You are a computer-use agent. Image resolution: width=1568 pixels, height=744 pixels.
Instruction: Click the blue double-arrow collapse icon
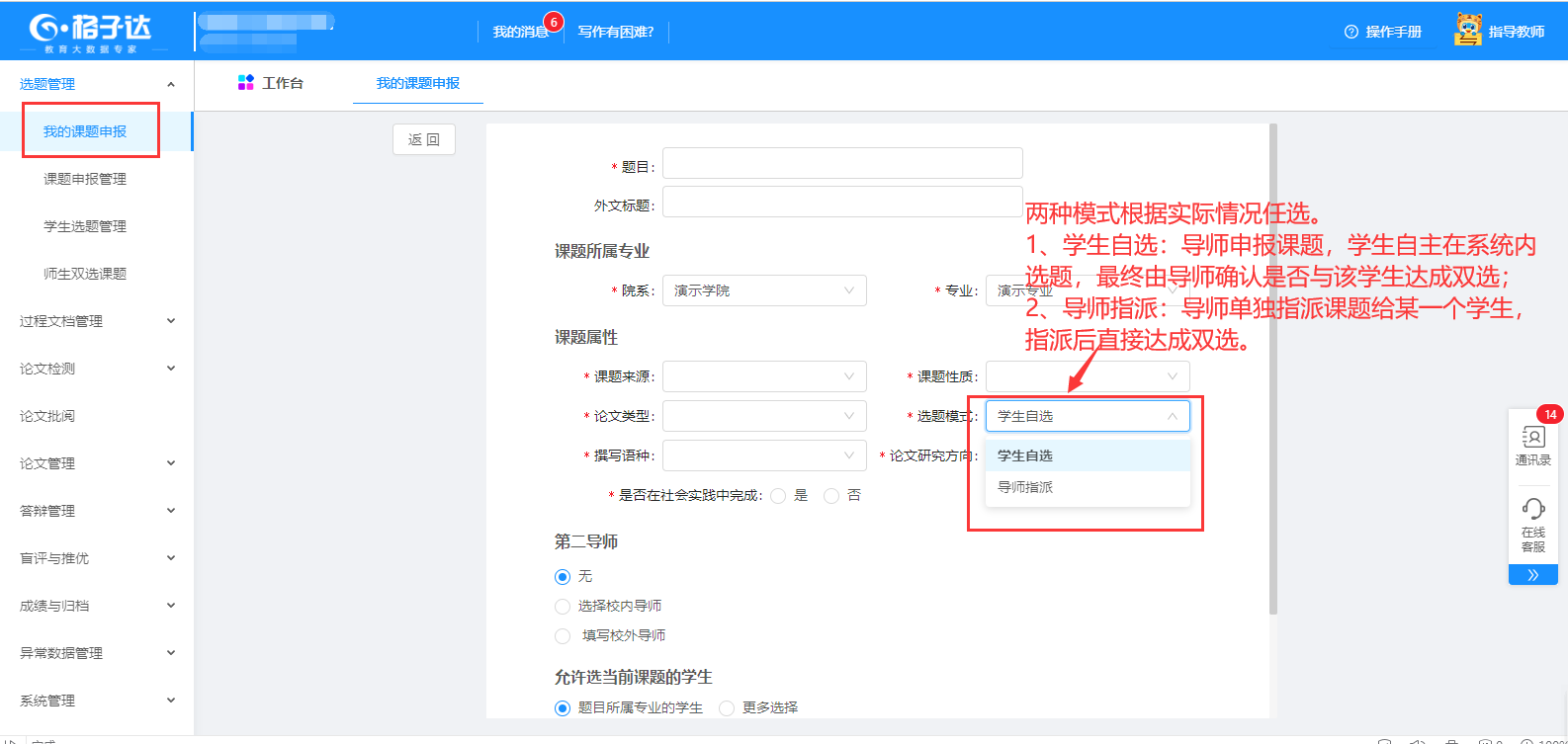click(x=1532, y=575)
